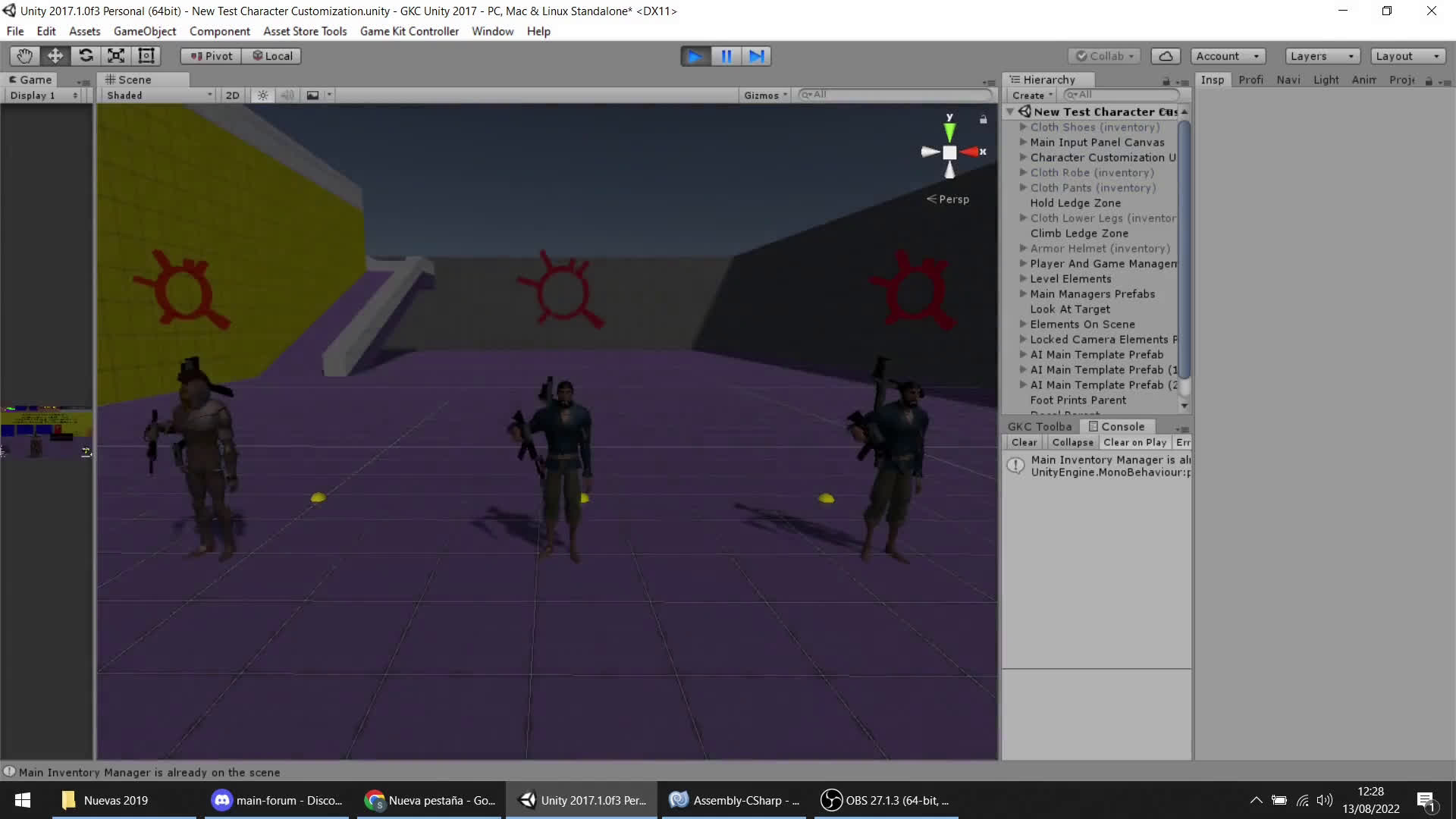The width and height of the screenshot is (1456, 819).
Task: Toggle Pivot handle position button
Action: pyautogui.click(x=211, y=56)
